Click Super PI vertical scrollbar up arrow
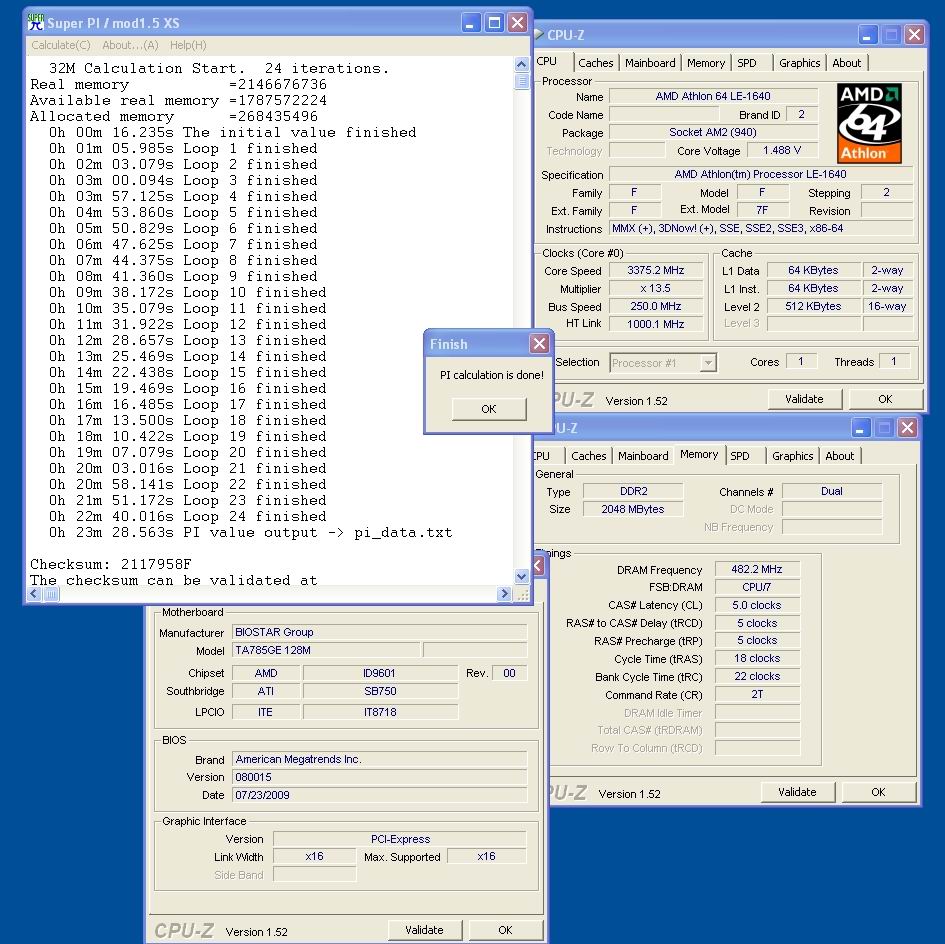945x944 pixels. [x=521, y=63]
